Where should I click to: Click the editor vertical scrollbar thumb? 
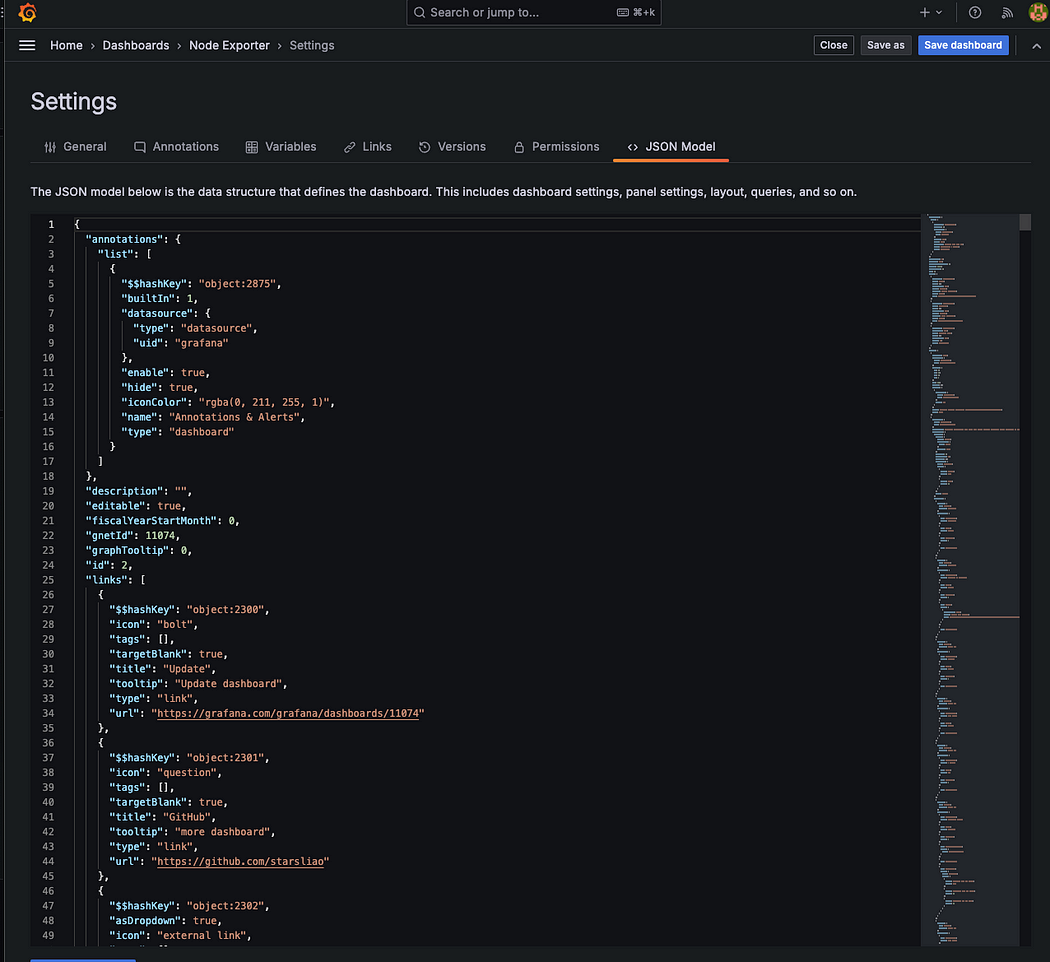(x=1025, y=222)
